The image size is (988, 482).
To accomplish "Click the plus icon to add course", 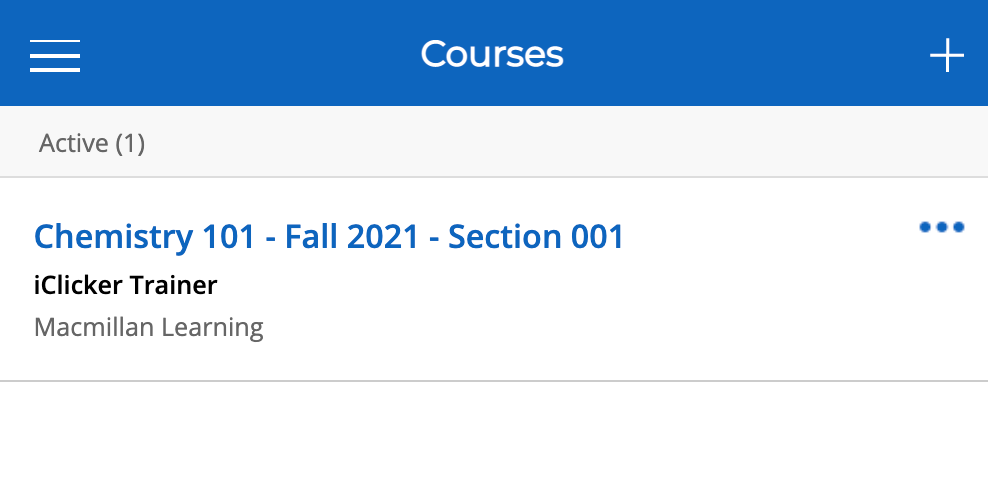I will click(x=946, y=55).
